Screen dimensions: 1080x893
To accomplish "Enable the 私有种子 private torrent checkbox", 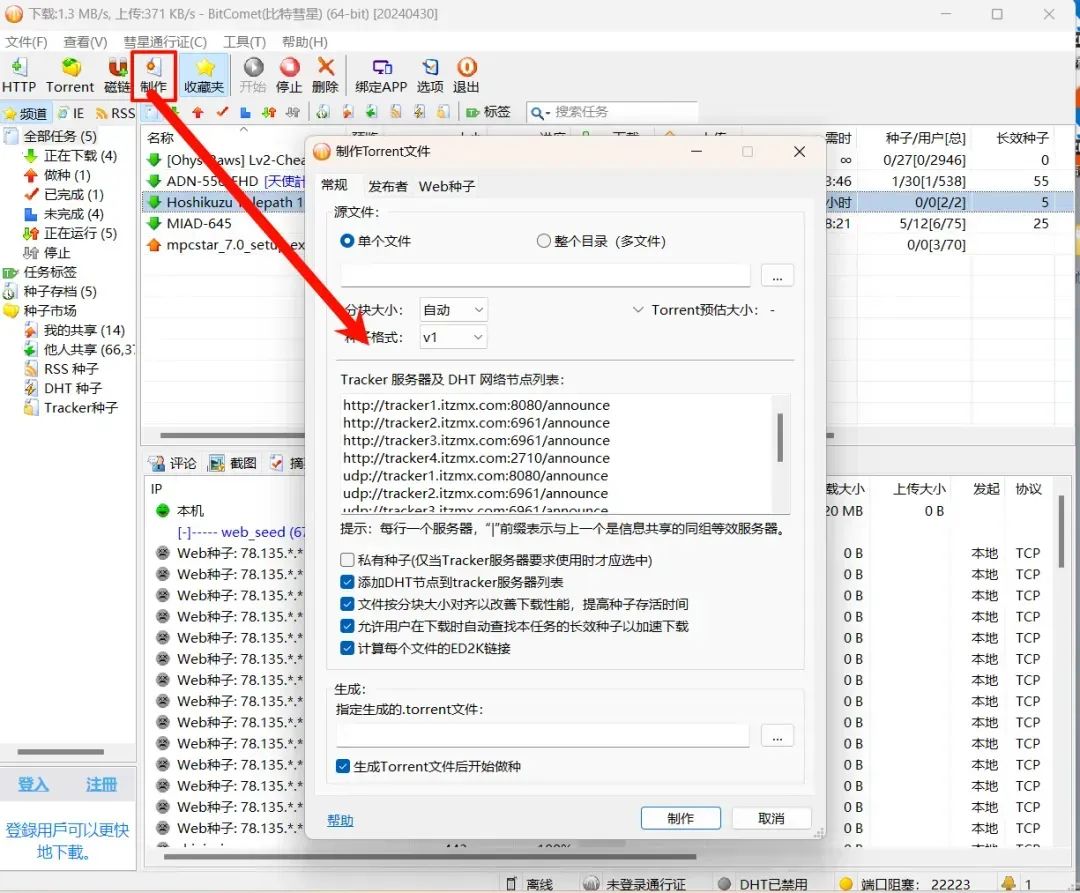I will [347, 560].
